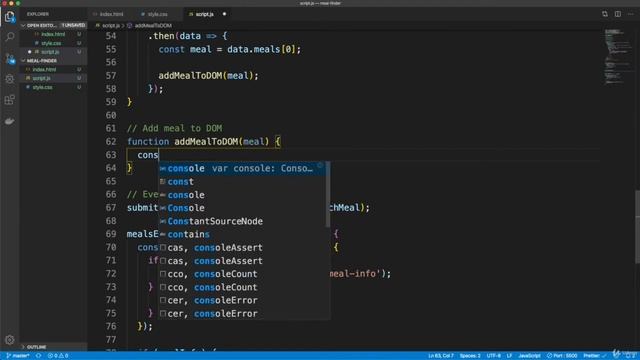
Task: Open the editor More Actions ellipsis
Action: pos(631,14)
